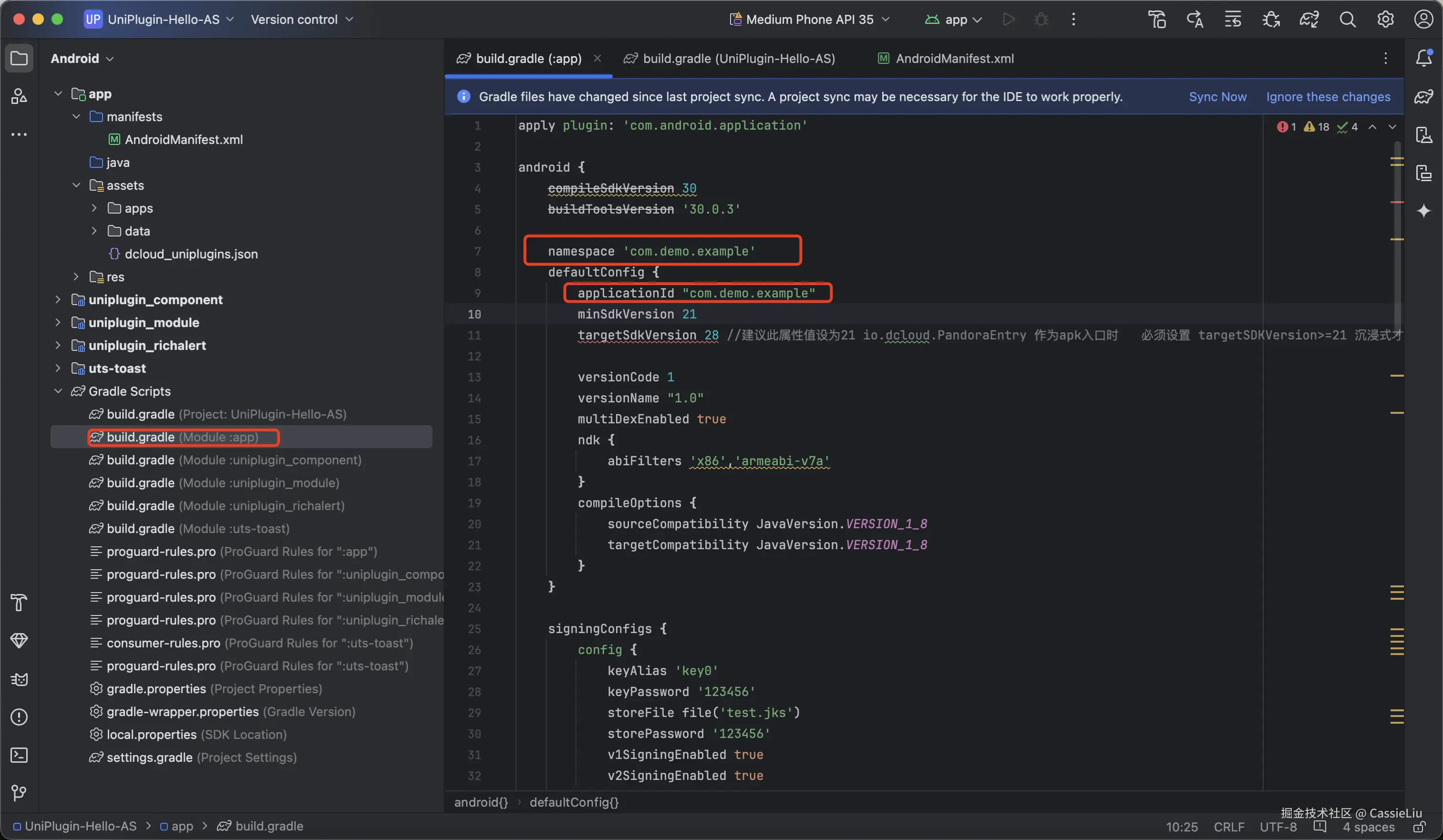This screenshot has width=1443, height=840.
Task: Open Notifications bell on right sidebar
Action: click(x=1423, y=58)
